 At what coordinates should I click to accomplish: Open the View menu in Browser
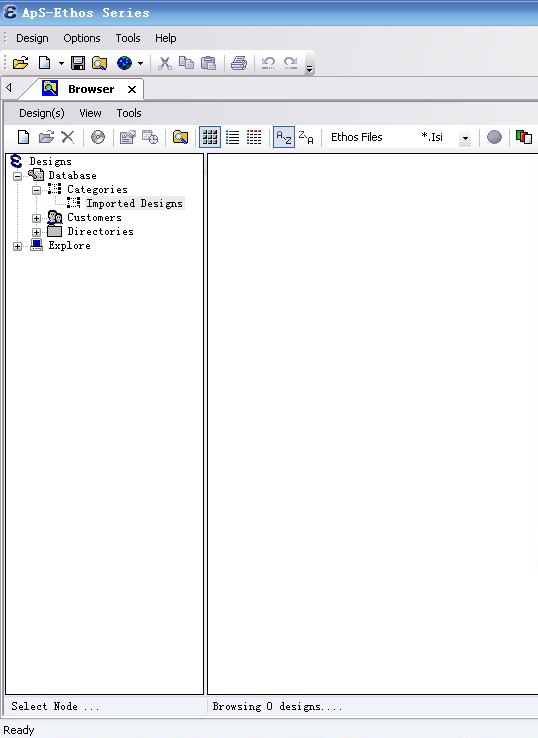point(90,113)
